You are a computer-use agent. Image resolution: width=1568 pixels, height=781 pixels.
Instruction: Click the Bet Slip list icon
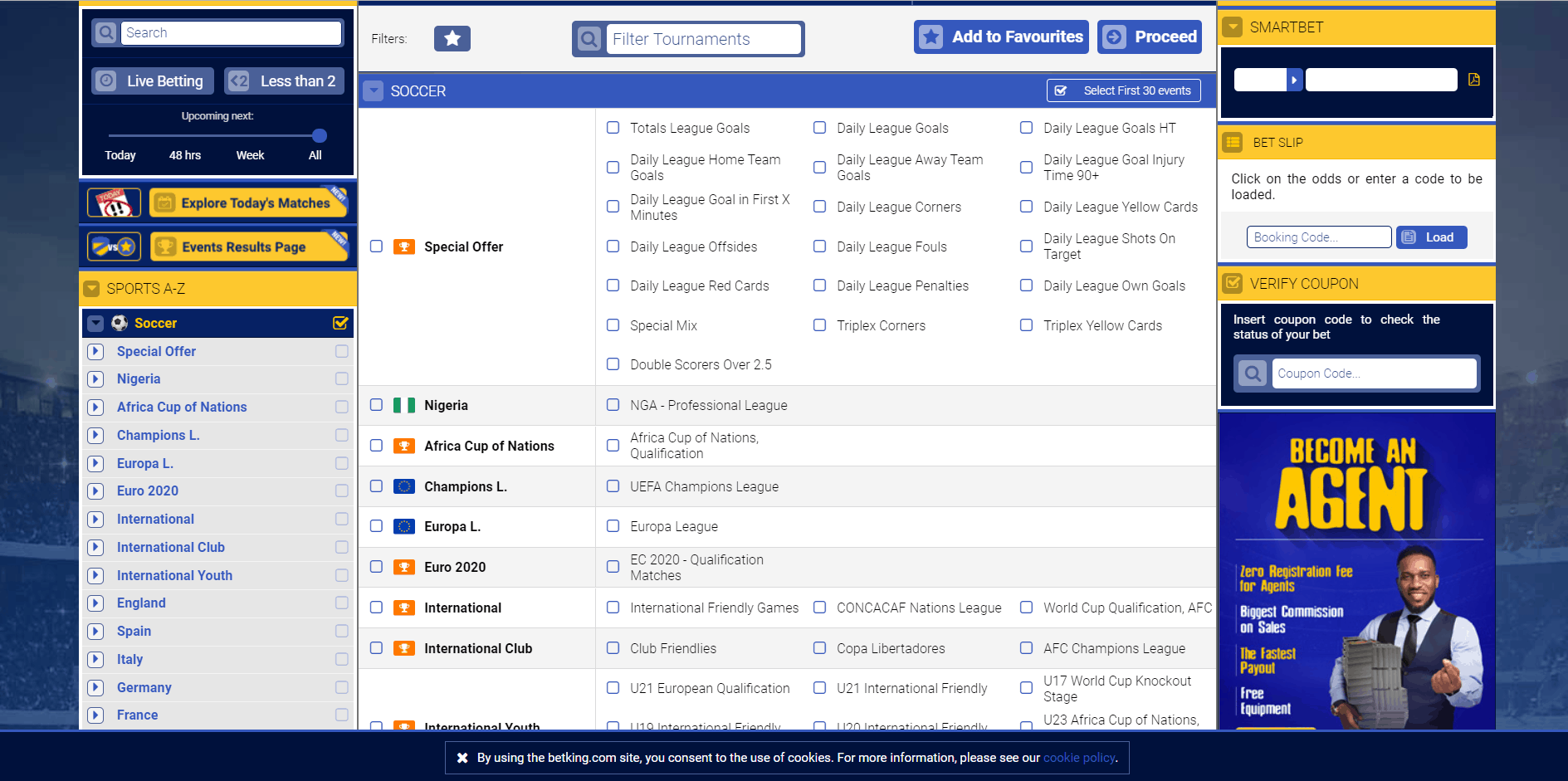1233,142
